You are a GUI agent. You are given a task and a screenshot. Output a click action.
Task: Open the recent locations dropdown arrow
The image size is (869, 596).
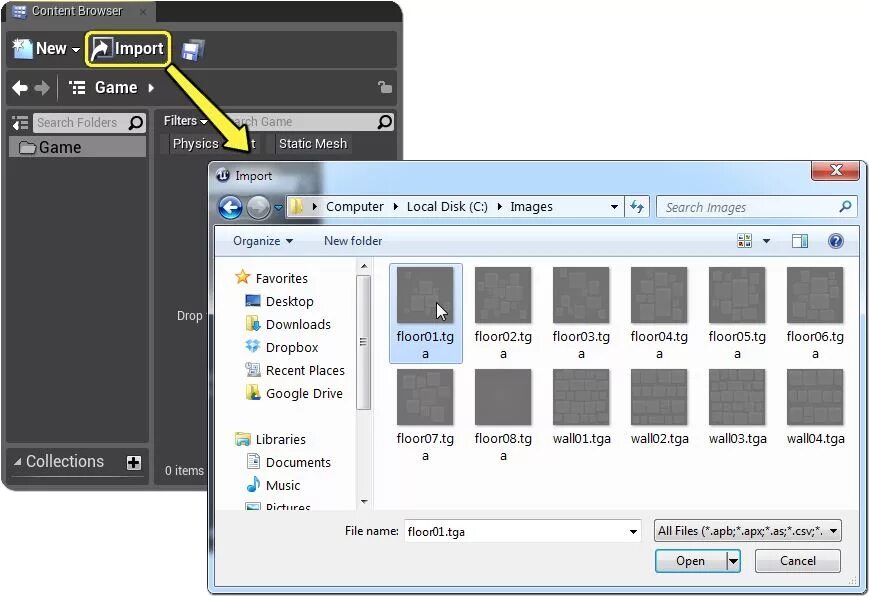278,208
